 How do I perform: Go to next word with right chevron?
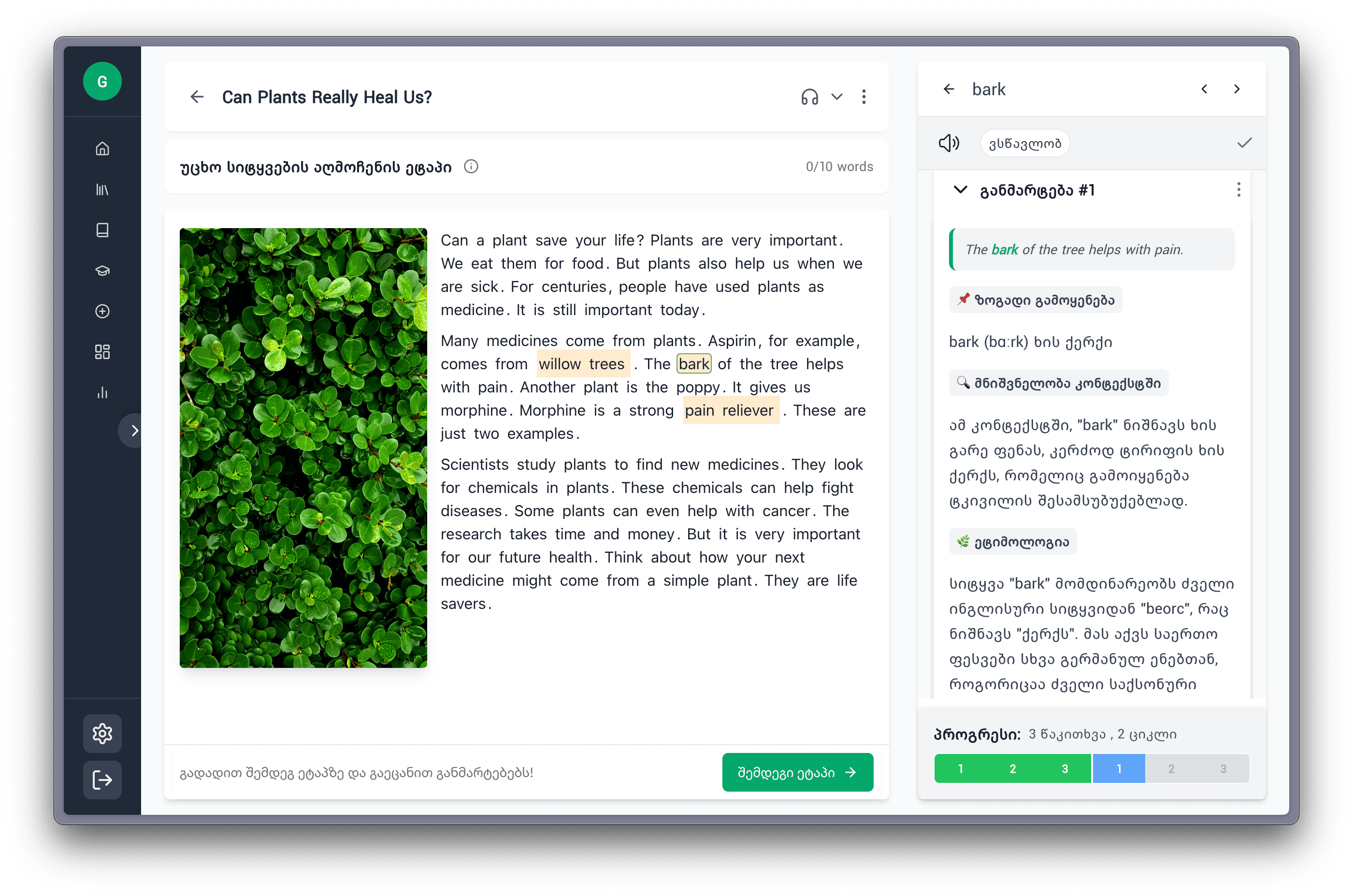(x=1237, y=89)
